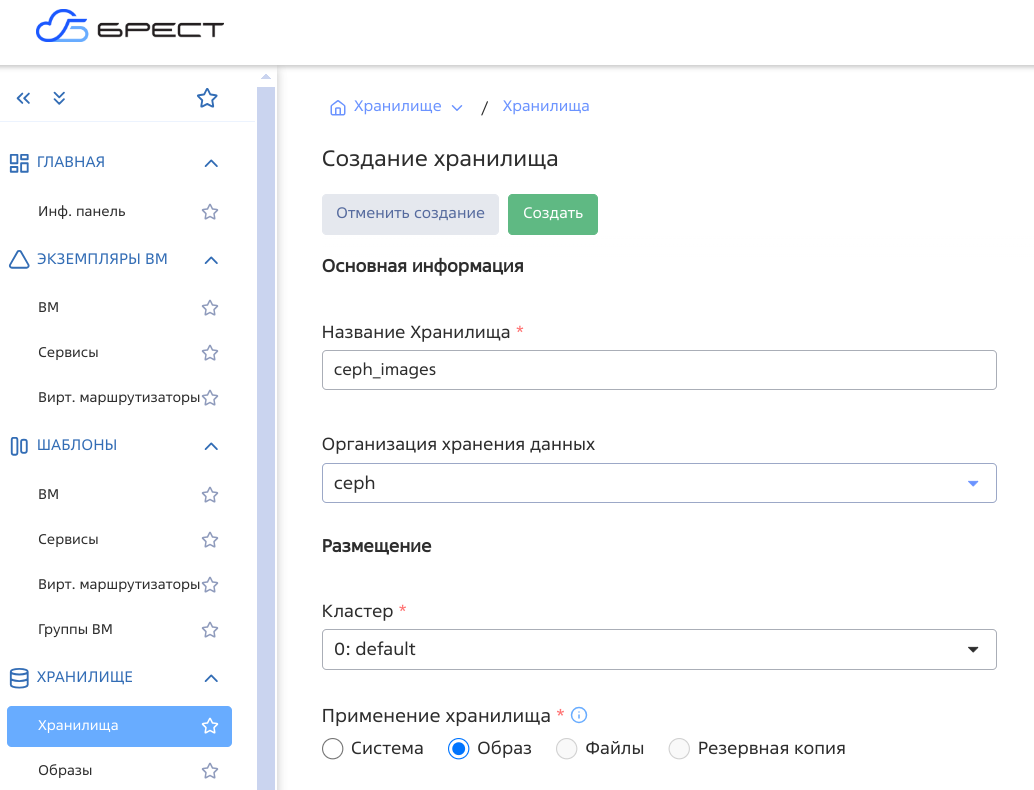Screen dimensions: 1034x790
Task: Star the Образы sidebar item
Action: (210, 771)
